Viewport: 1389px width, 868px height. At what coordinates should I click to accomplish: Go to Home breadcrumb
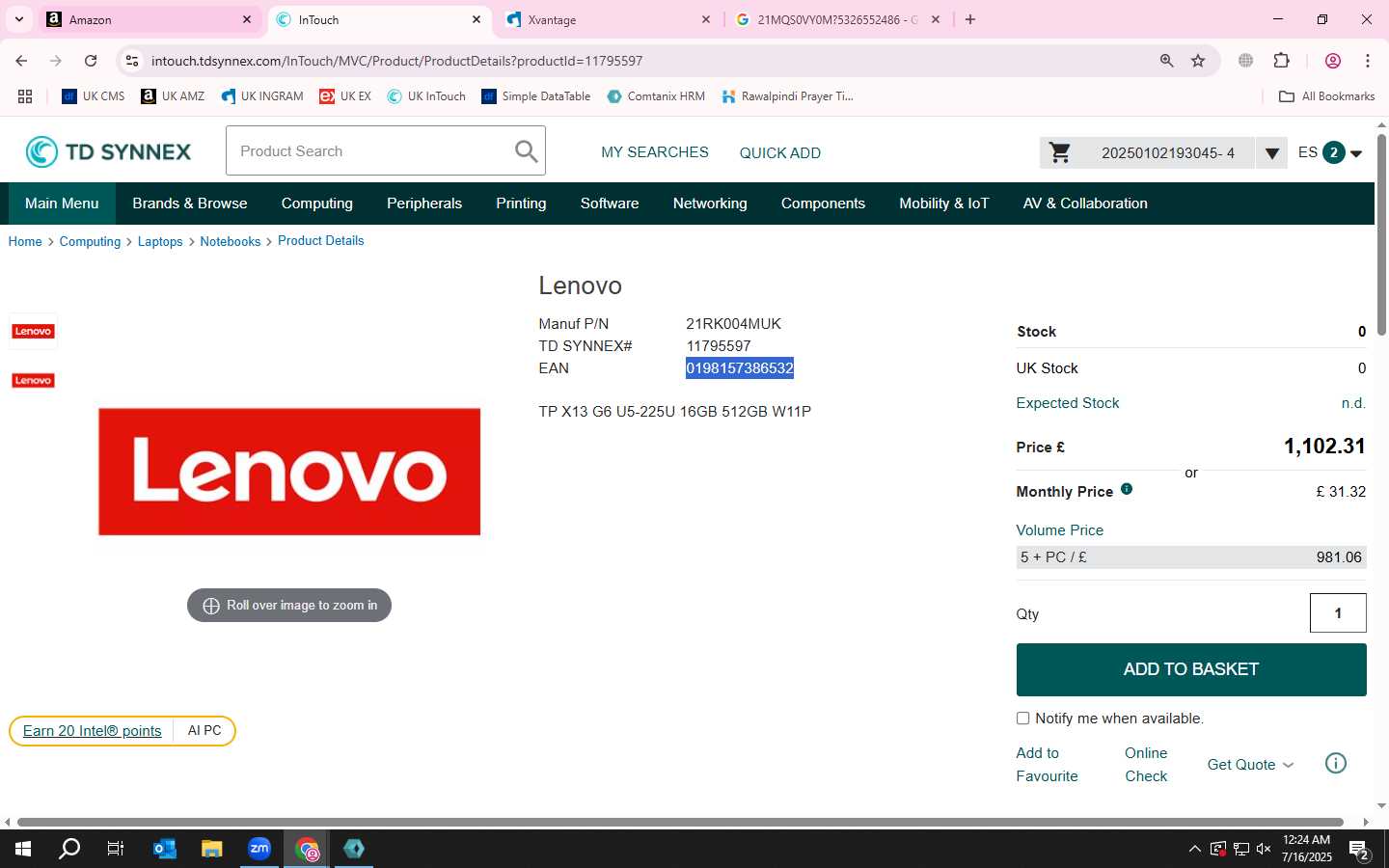[25, 241]
